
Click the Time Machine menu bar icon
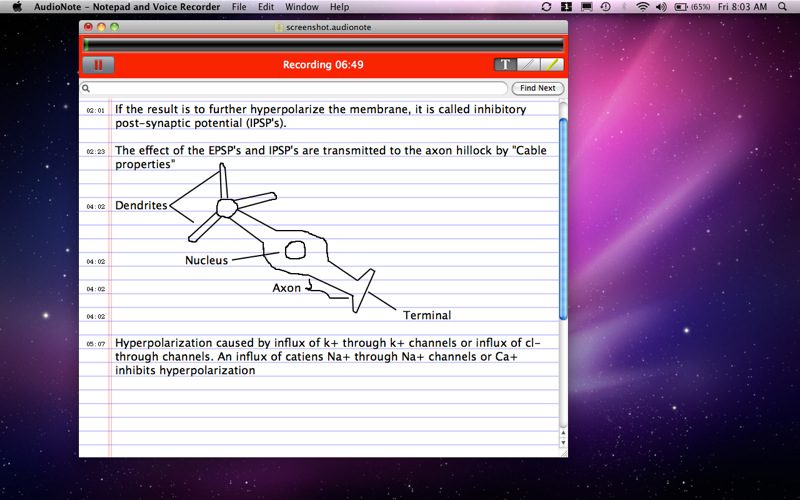click(606, 7)
